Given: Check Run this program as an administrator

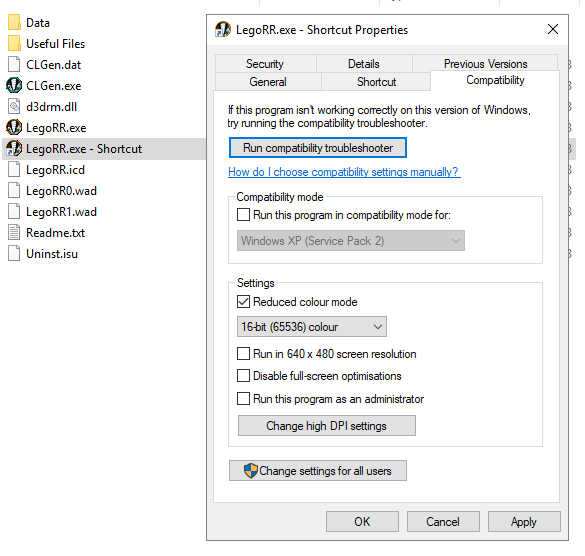Looking at the screenshot, I should click(x=243, y=399).
